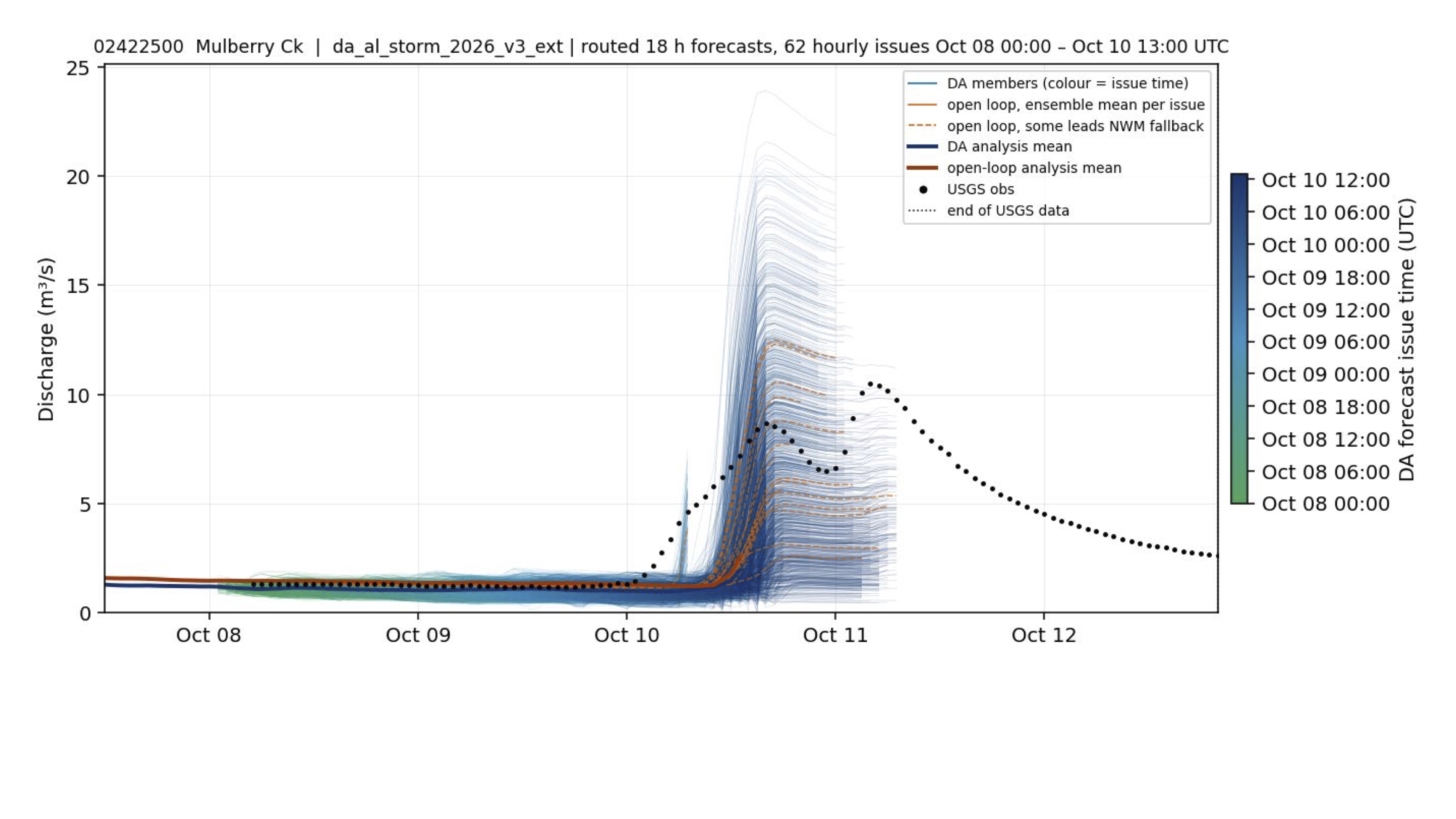Screen dimensions: 1456x819
Task: Click x-axis tick label 'Oct 10'
Action: tap(626, 635)
